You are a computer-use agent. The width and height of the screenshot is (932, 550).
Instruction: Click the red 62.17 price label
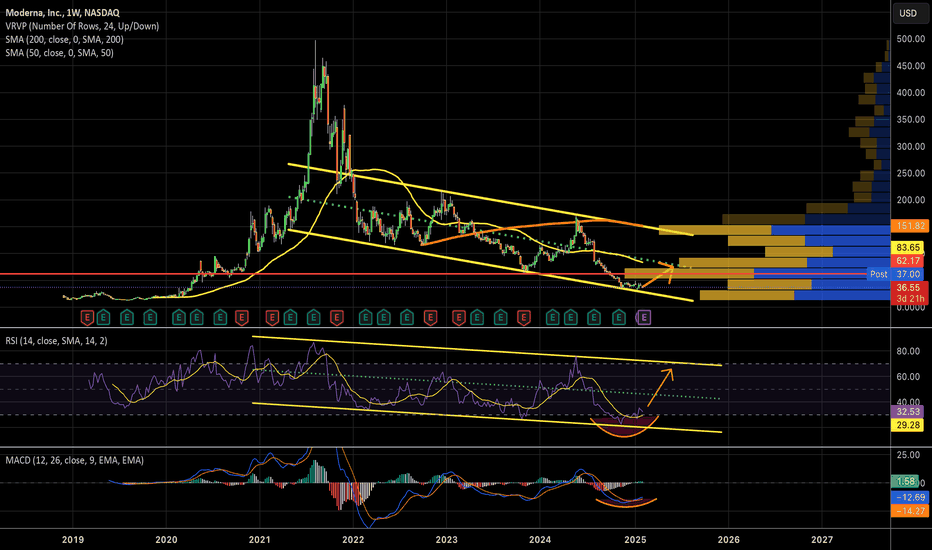(x=908, y=260)
